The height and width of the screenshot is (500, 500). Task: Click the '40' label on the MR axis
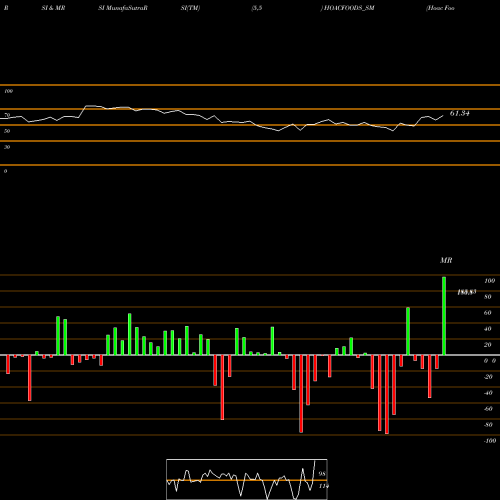(x=488, y=329)
